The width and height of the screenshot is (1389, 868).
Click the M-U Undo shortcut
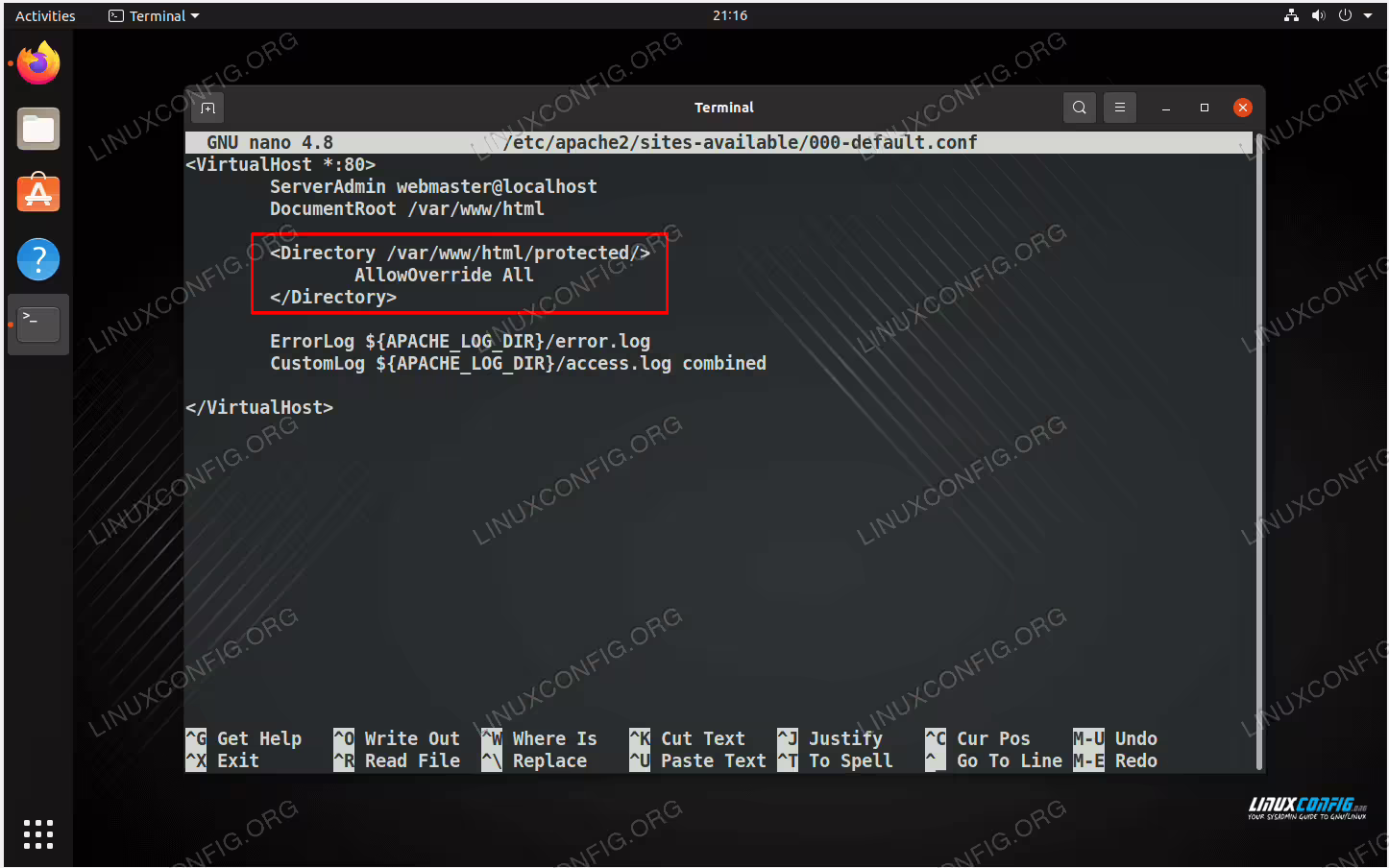click(x=1115, y=738)
